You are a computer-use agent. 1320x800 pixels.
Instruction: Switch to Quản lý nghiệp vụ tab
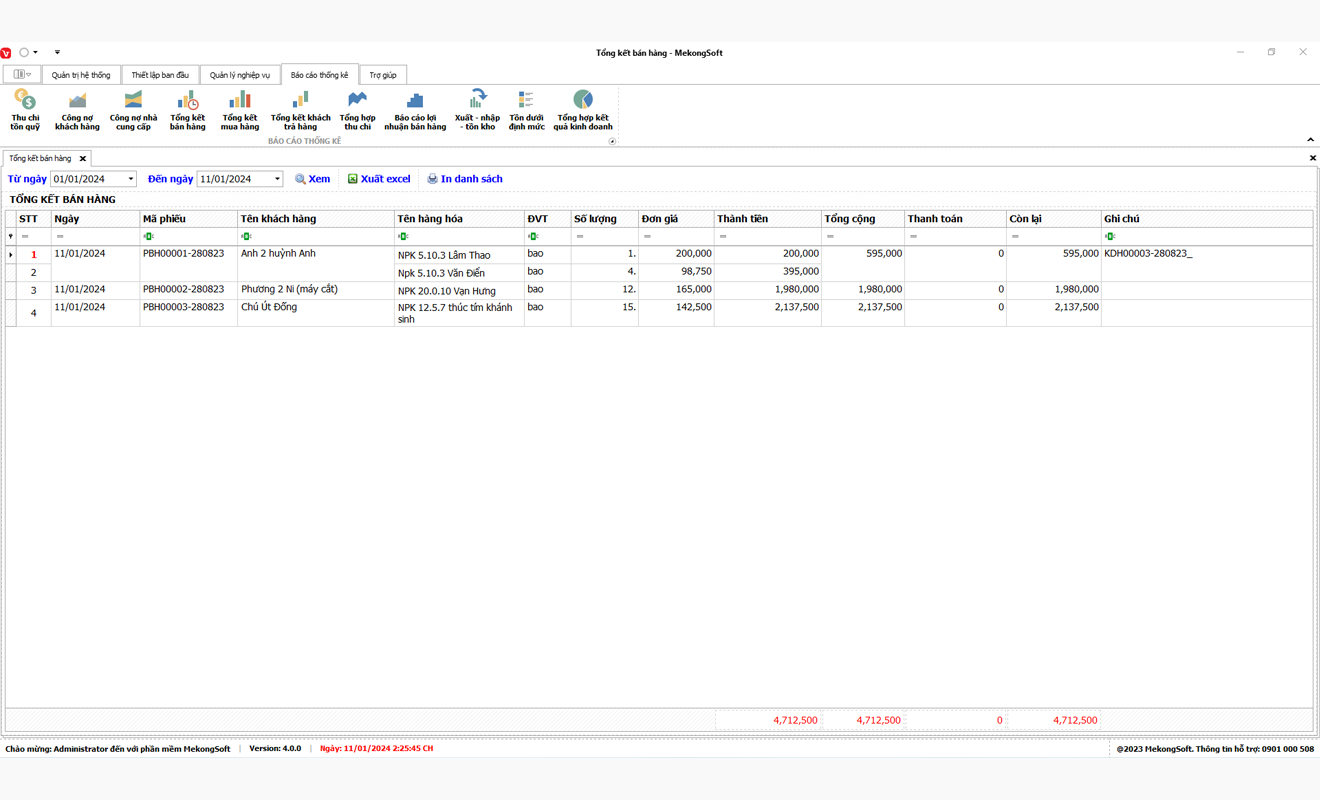click(x=240, y=75)
